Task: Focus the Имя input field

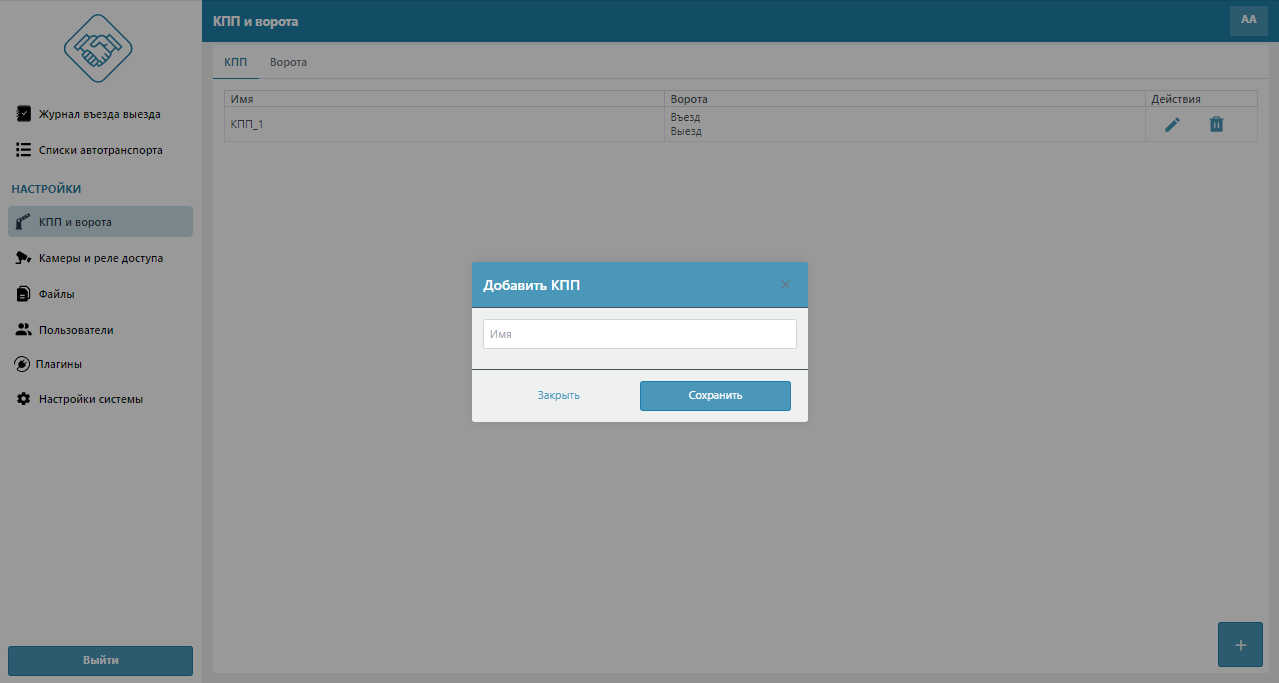Action: [639, 334]
